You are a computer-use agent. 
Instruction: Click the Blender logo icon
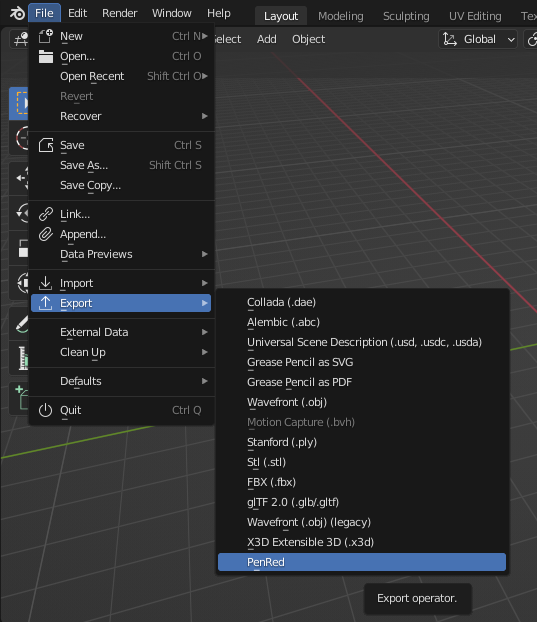[17, 14]
